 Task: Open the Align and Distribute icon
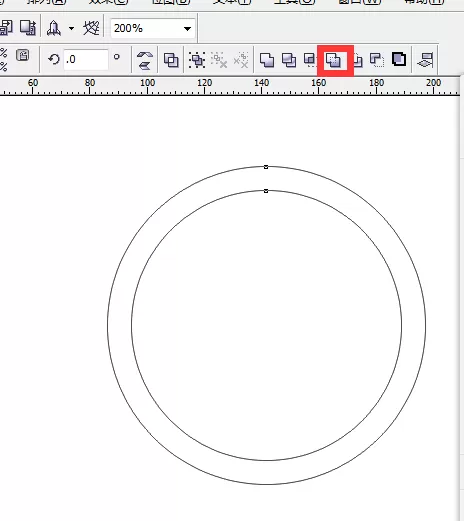pos(425,60)
